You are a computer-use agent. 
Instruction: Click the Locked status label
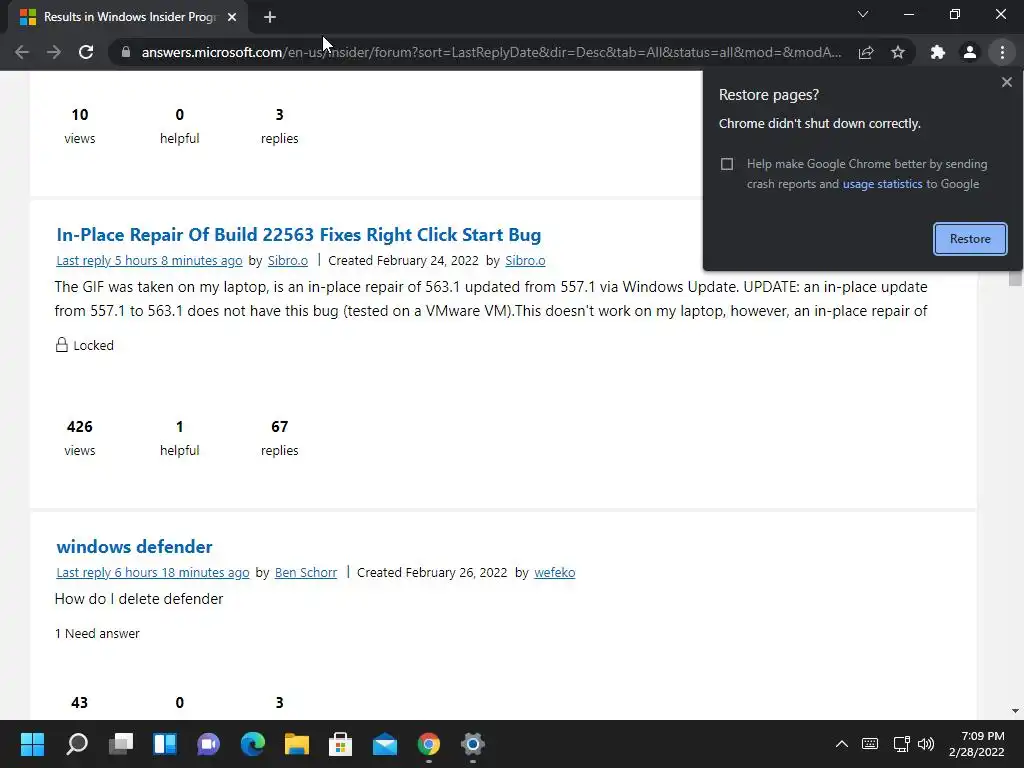(85, 345)
